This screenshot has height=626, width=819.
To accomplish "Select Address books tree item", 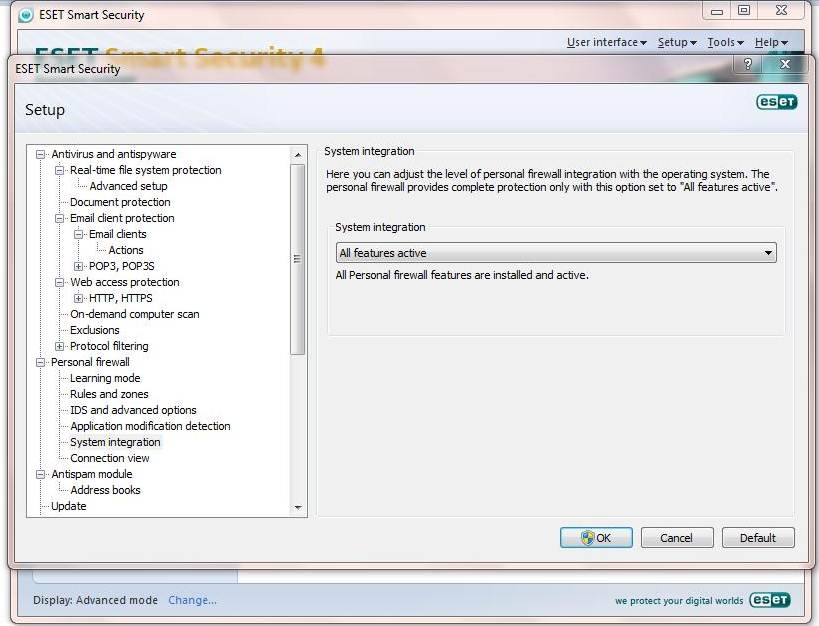I will click(106, 490).
